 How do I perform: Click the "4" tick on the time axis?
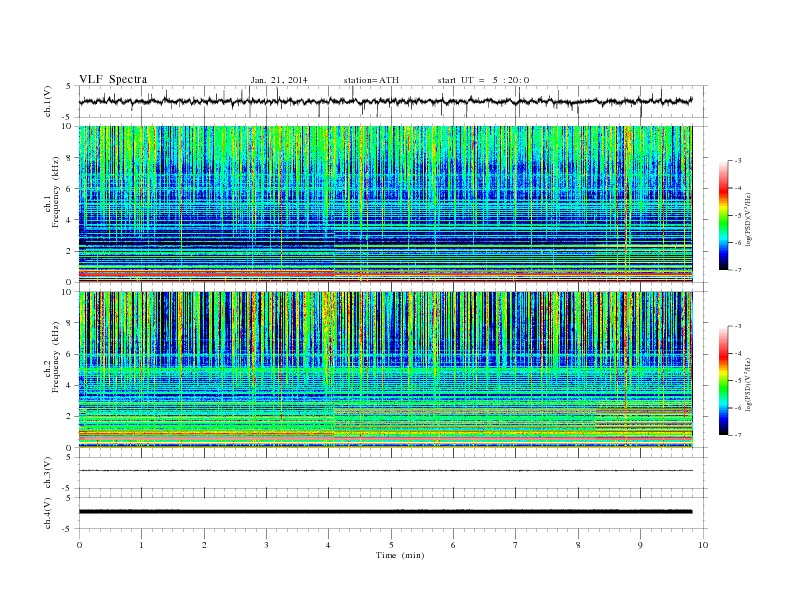(x=329, y=545)
